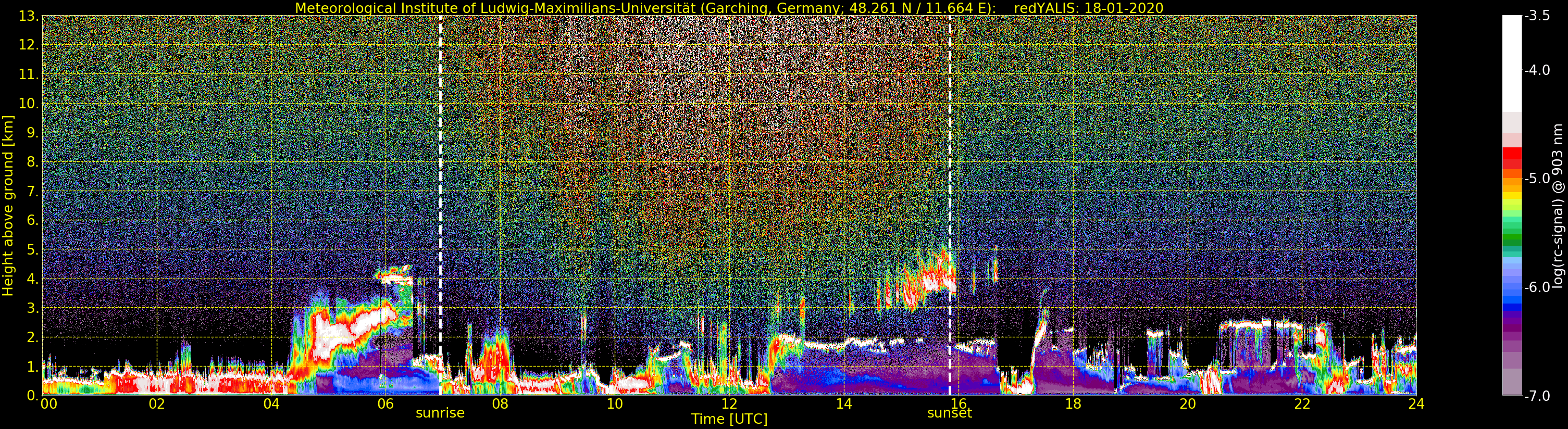Click the '00' time axis tick label
This screenshot has height=429, width=1568.
click(x=48, y=405)
